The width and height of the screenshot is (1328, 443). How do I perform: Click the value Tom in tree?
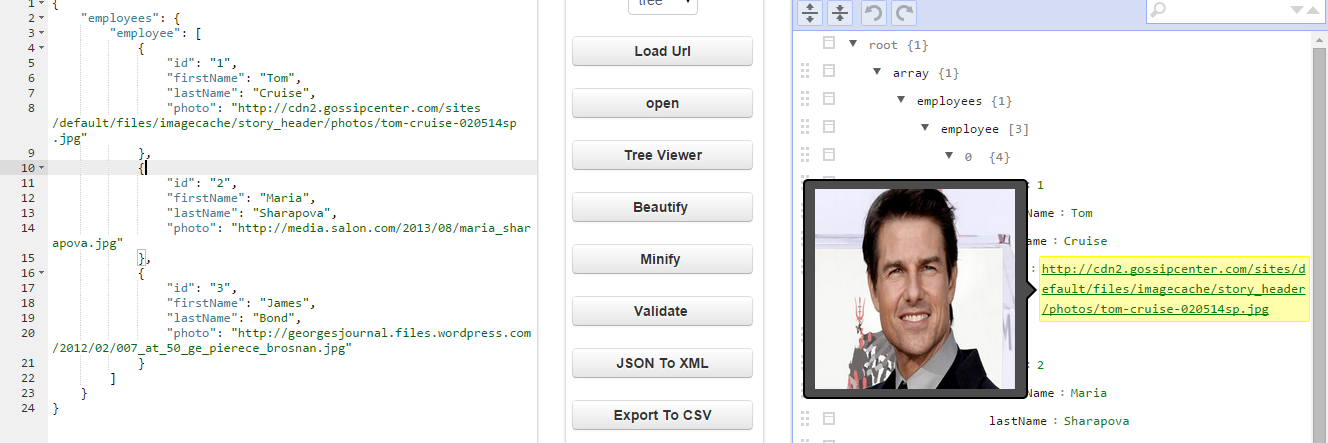click(x=1082, y=213)
